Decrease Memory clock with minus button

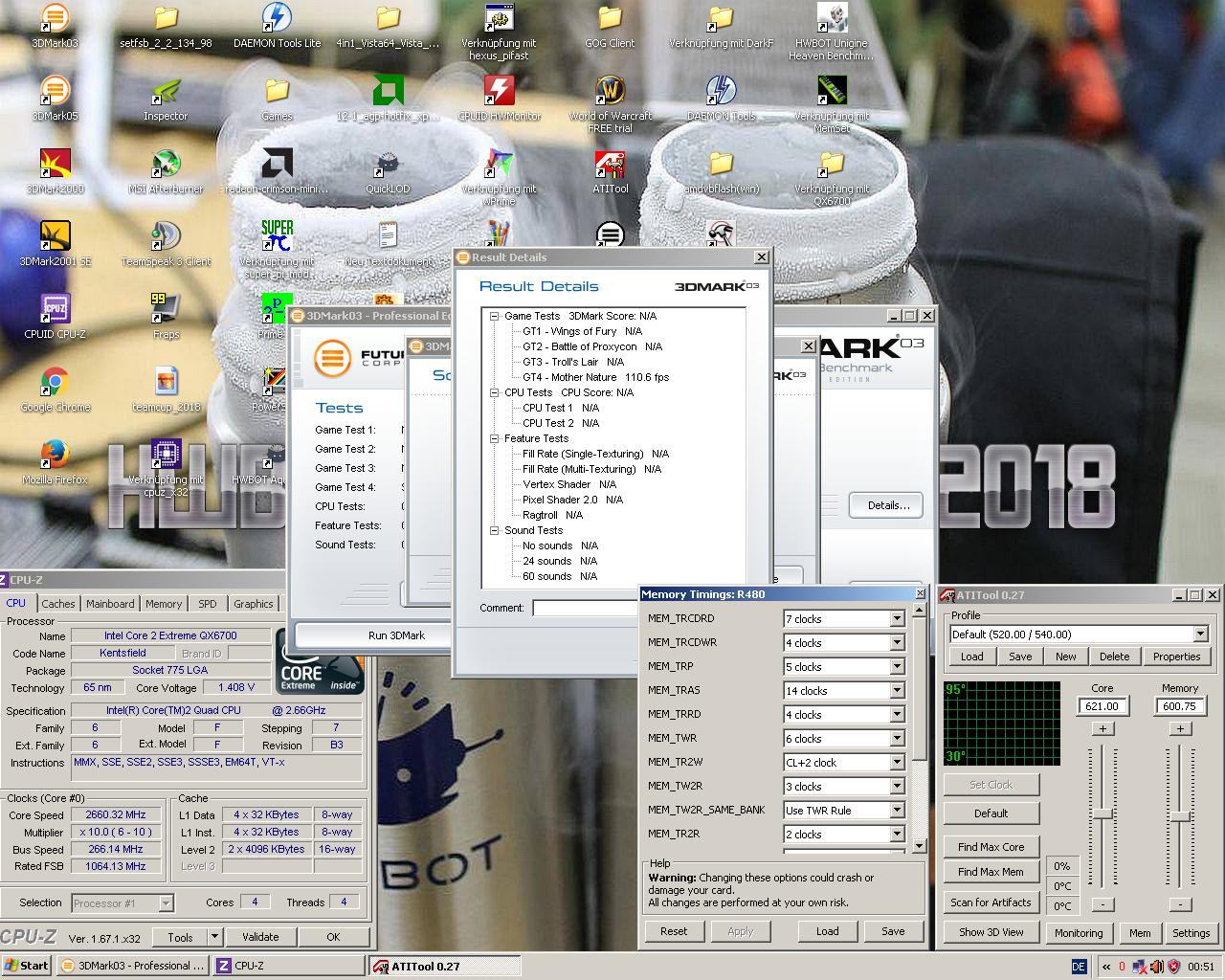click(1180, 904)
